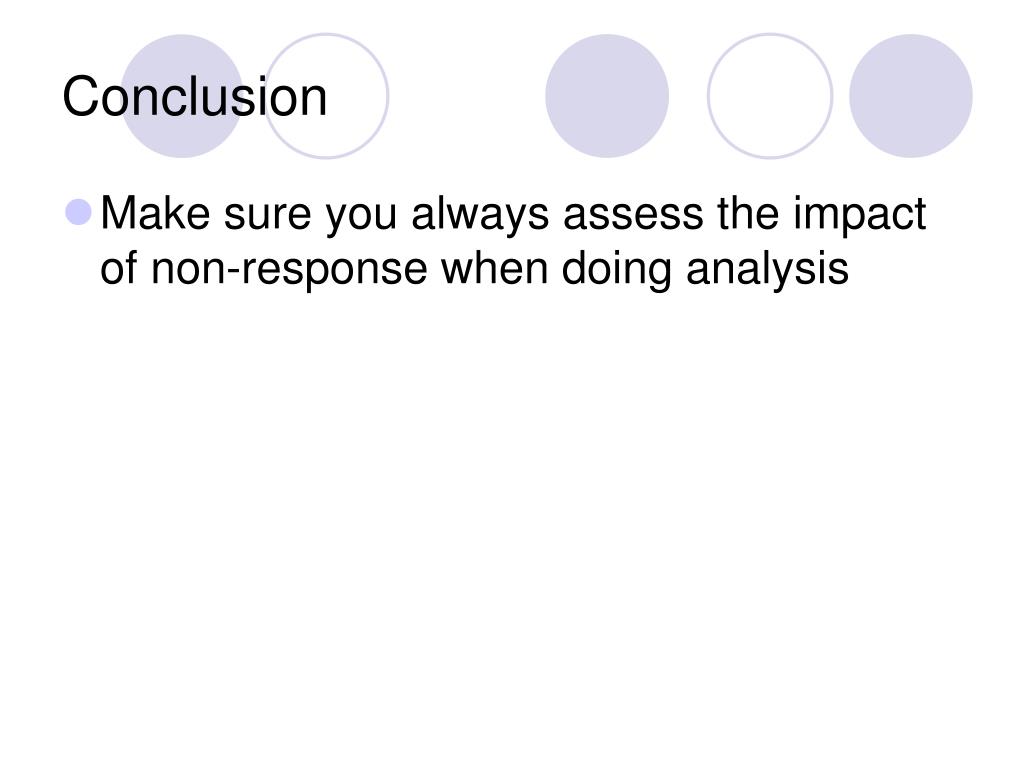Click the letter C of Conclusion
The height and width of the screenshot is (768, 1024).
coord(81,97)
